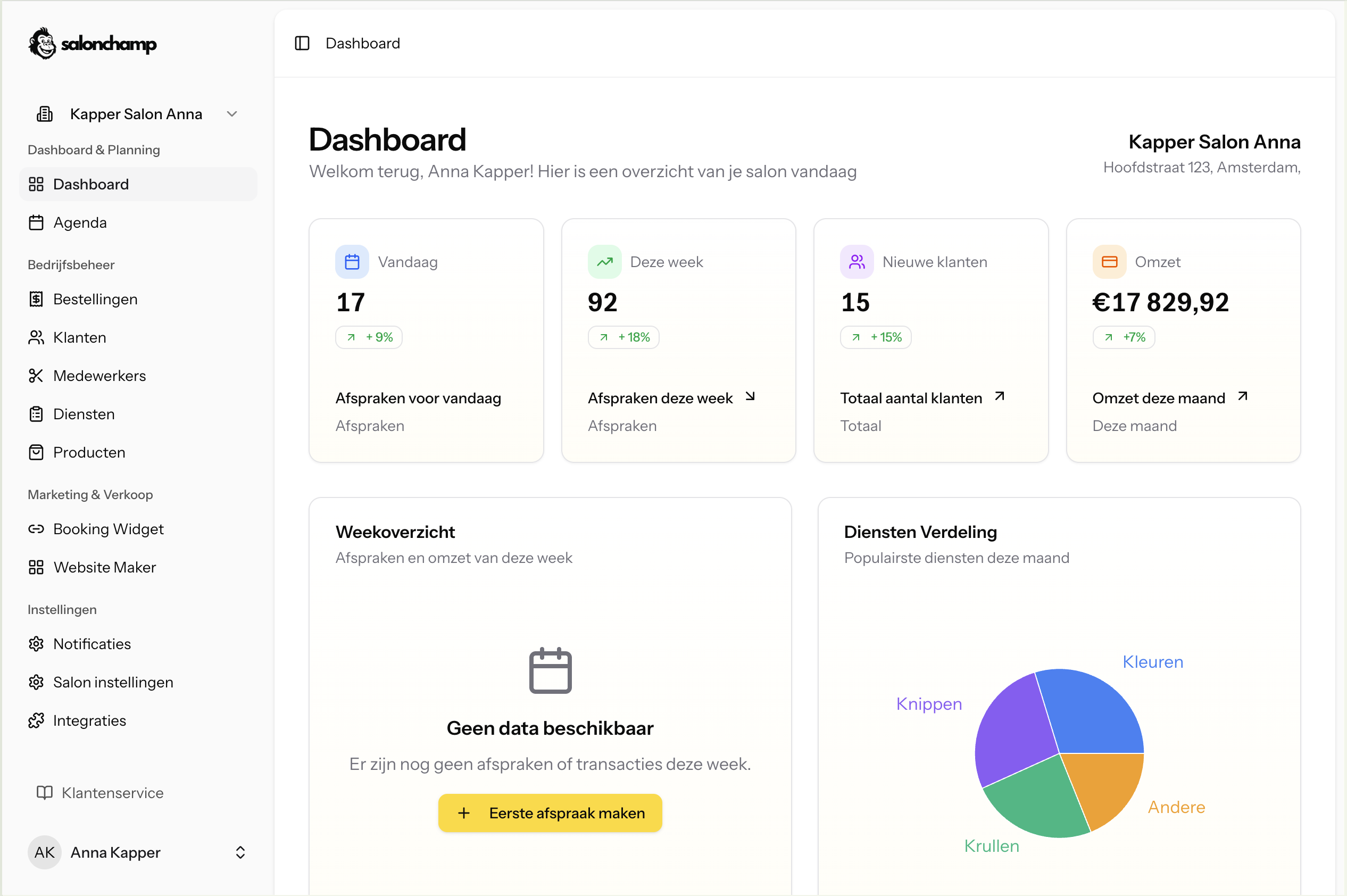The height and width of the screenshot is (896, 1347).
Task: Click the Medewerkers scissors icon
Action: (36, 376)
